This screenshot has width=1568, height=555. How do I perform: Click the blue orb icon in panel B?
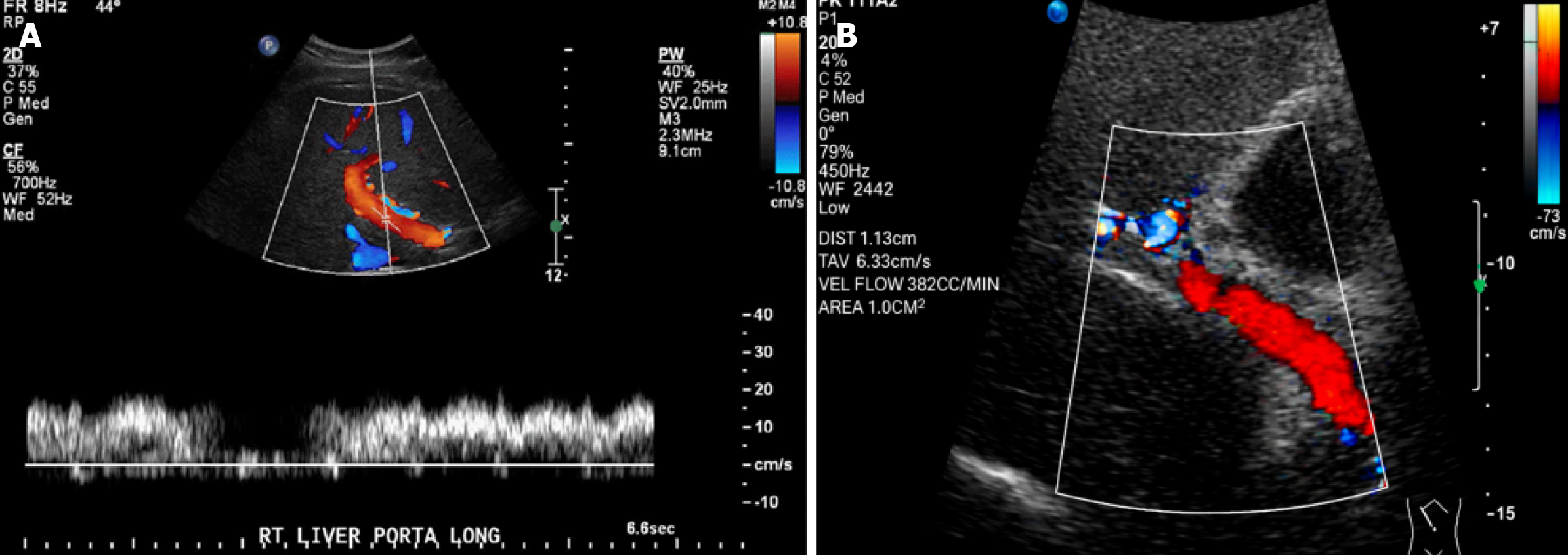(1057, 12)
